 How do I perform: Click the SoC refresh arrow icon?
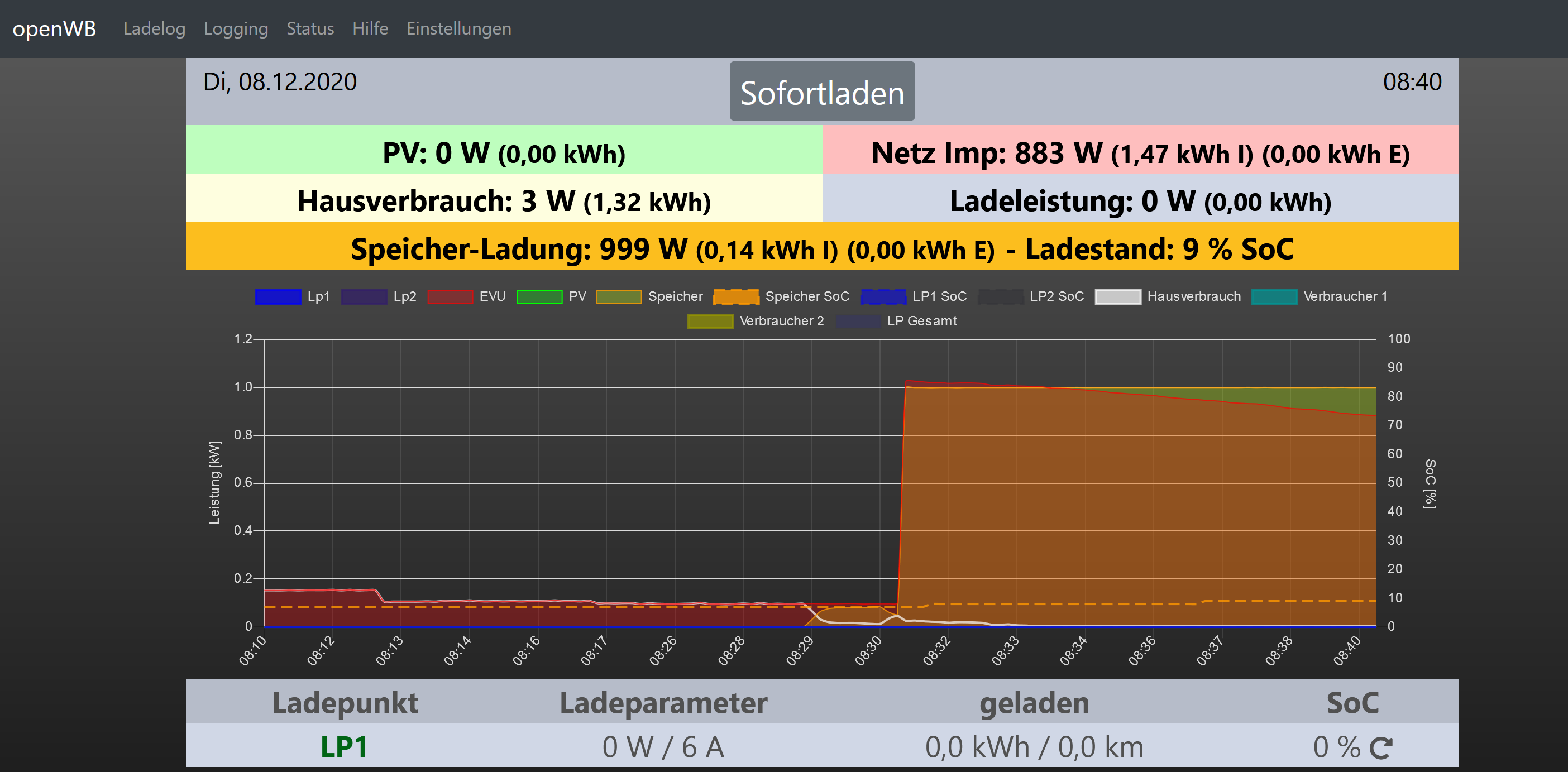(1380, 747)
